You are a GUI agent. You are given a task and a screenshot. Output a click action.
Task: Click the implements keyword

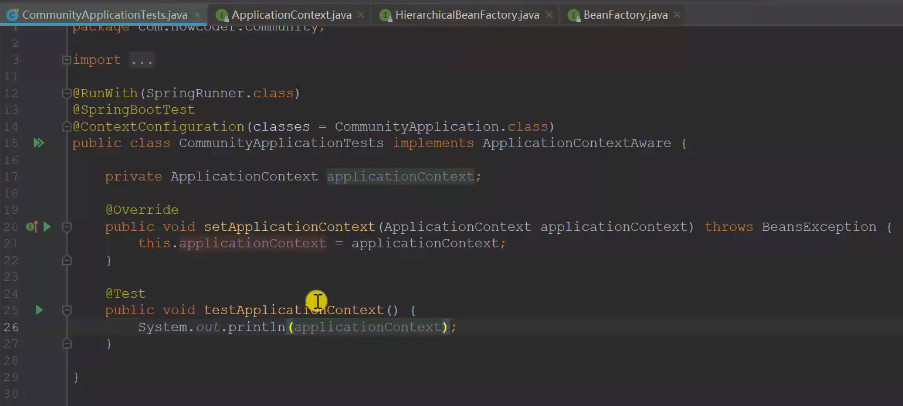433,143
